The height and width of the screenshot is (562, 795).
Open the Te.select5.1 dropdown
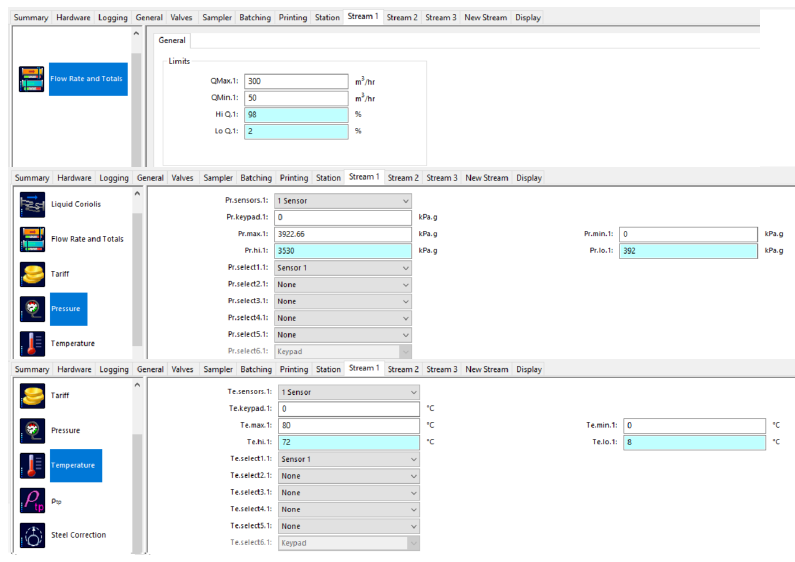(x=349, y=526)
